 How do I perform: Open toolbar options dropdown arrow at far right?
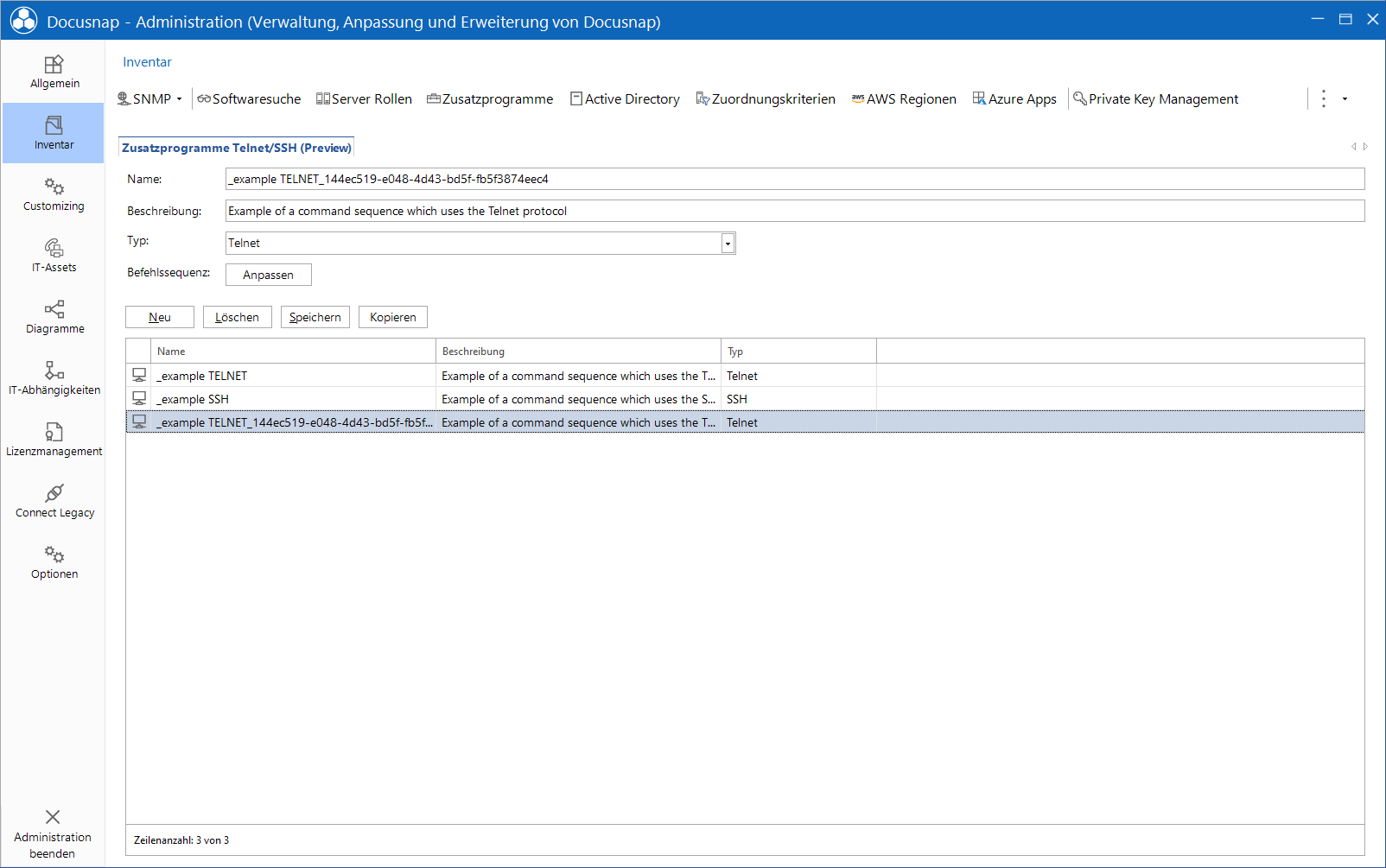point(1345,99)
